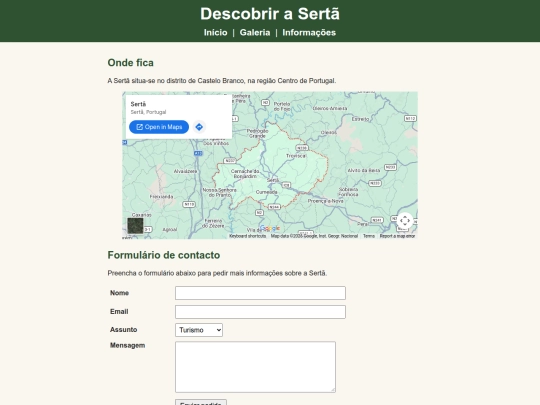Click the Cernache do Bonjardim map label

(x=245, y=174)
